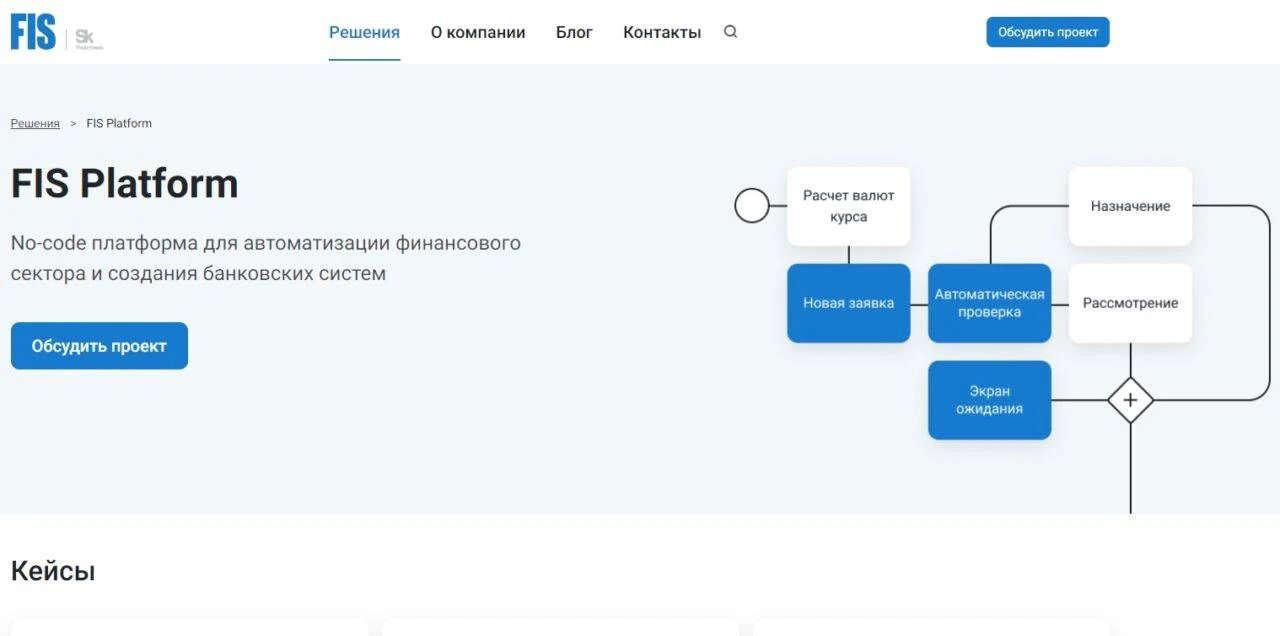The image size is (1280, 636).
Task: Select the Автоматическая проверка diagram block
Action: [x=990, y=303]
